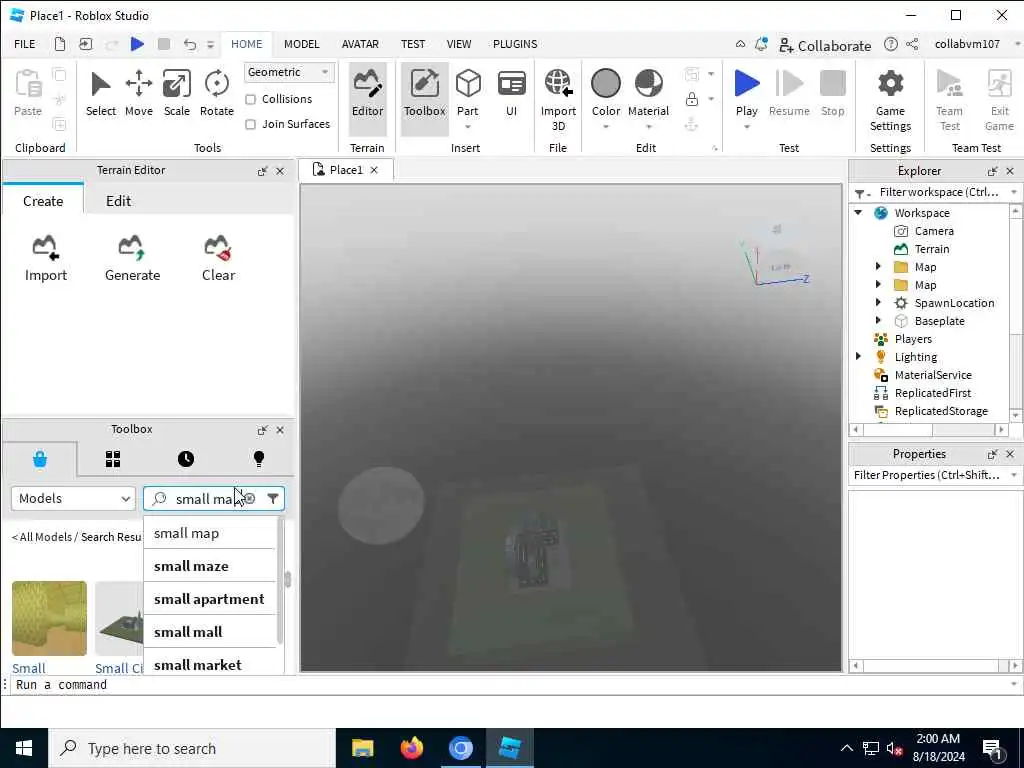
Task: Click the undo arrow in title toolbar
Action: 189,44
